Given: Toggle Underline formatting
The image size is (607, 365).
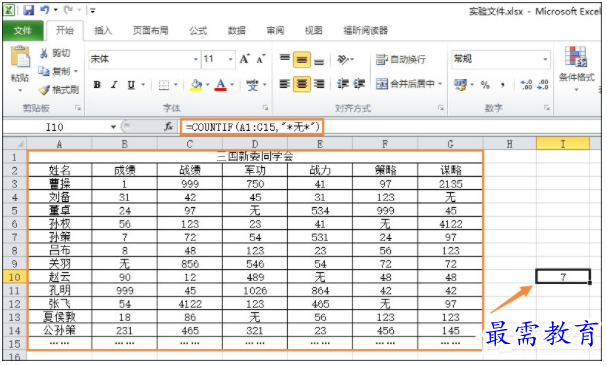Looking at the screenshot, I should click(x=131, y=85).
